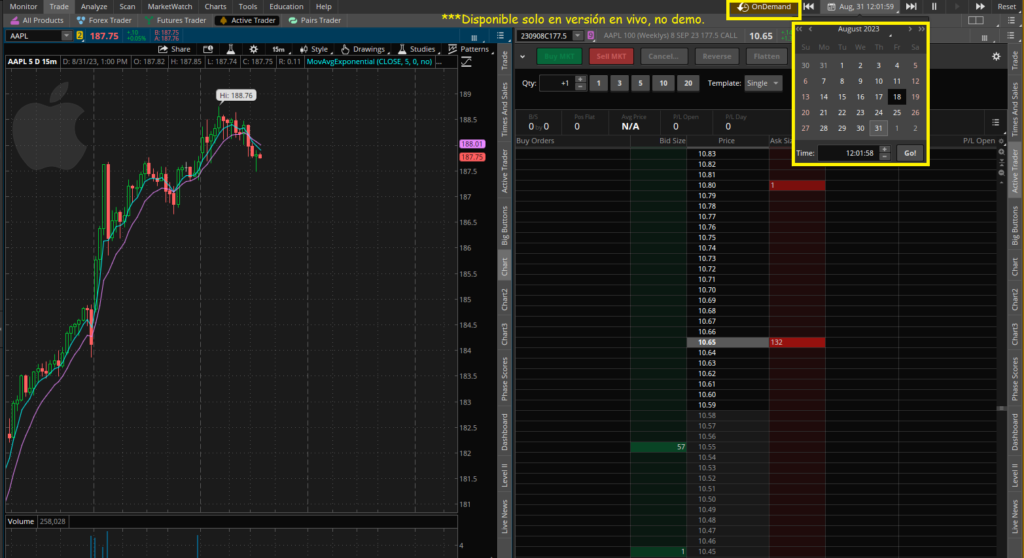Toggle OnDemand mode button
The height and width of the screenshot is (558, 1024).
point(763,7)
